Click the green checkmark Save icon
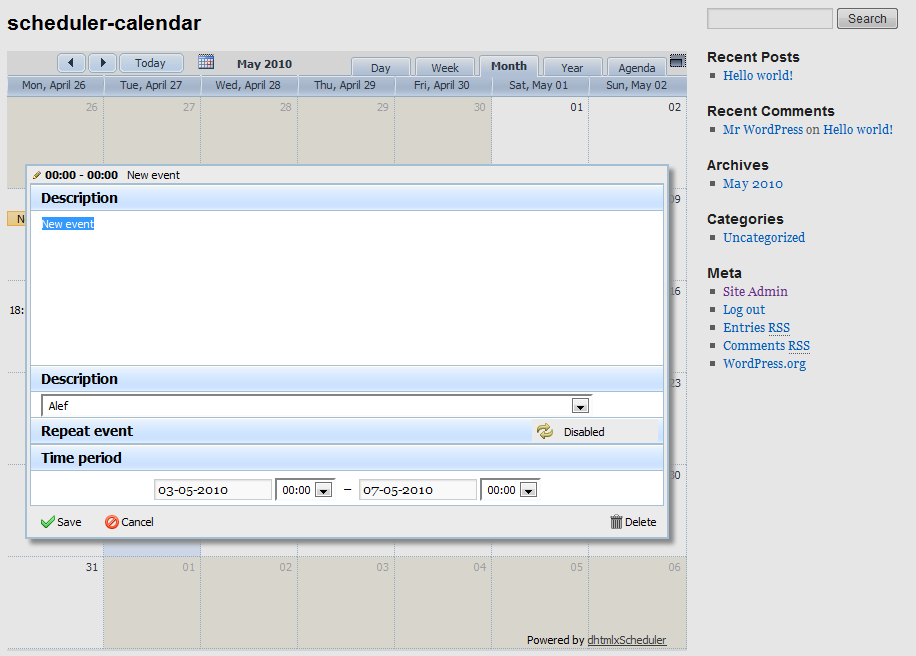Screen dimensions: 916x656 click(x=47, y=522)
